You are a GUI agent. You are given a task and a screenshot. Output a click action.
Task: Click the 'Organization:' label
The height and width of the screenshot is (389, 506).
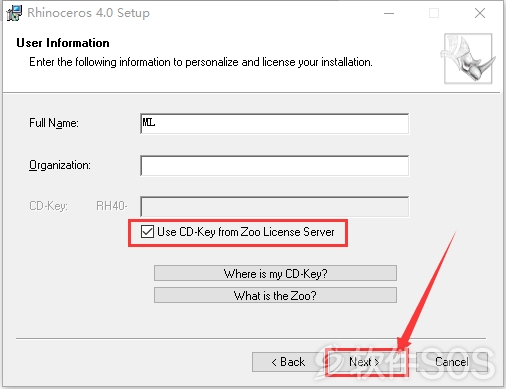click(60, 165)
